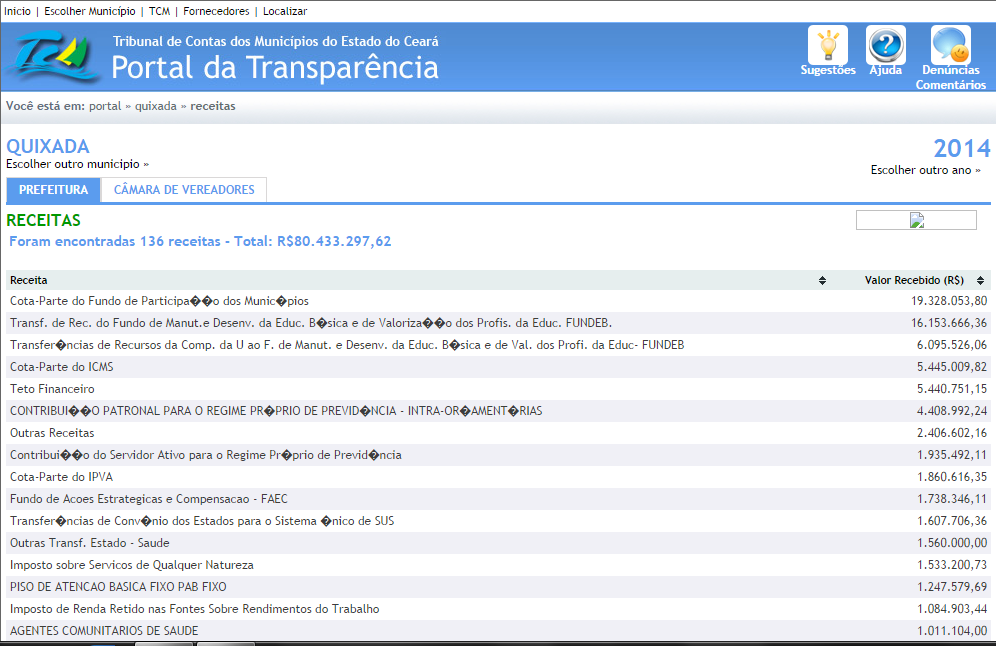Click the Denúncias Comentários chat icon
Image resolution: width=996 pixels, height=646 pixels.
click(950, 46)
